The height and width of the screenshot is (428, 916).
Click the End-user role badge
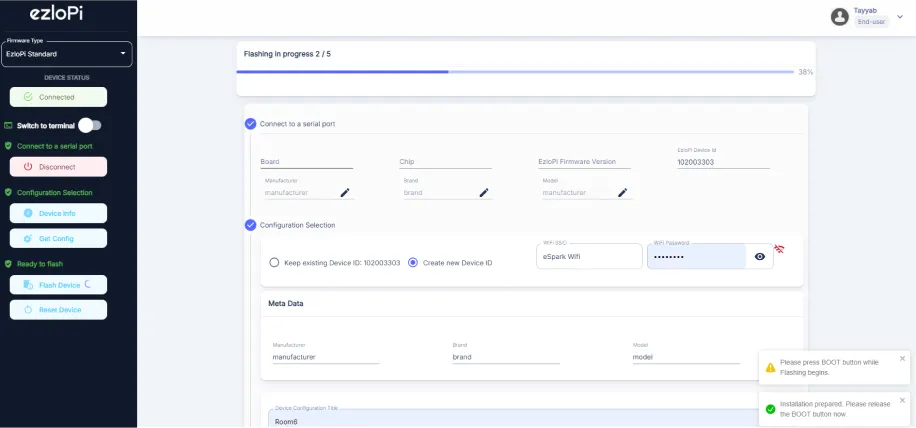coord(871,22)
